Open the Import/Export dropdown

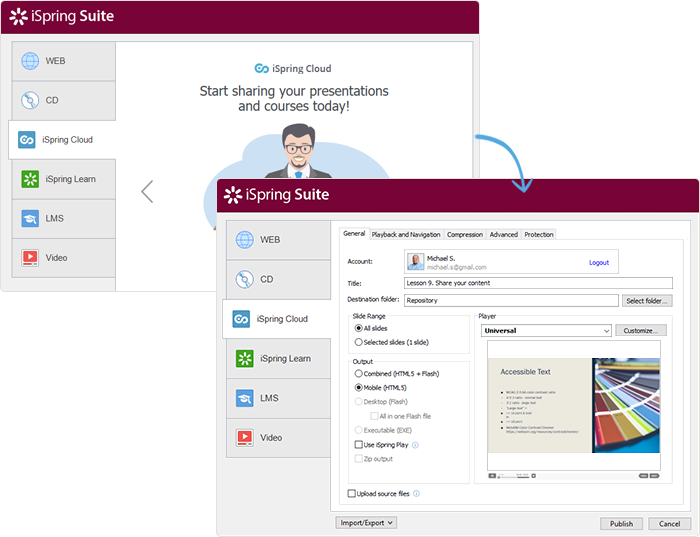[366, 523]
